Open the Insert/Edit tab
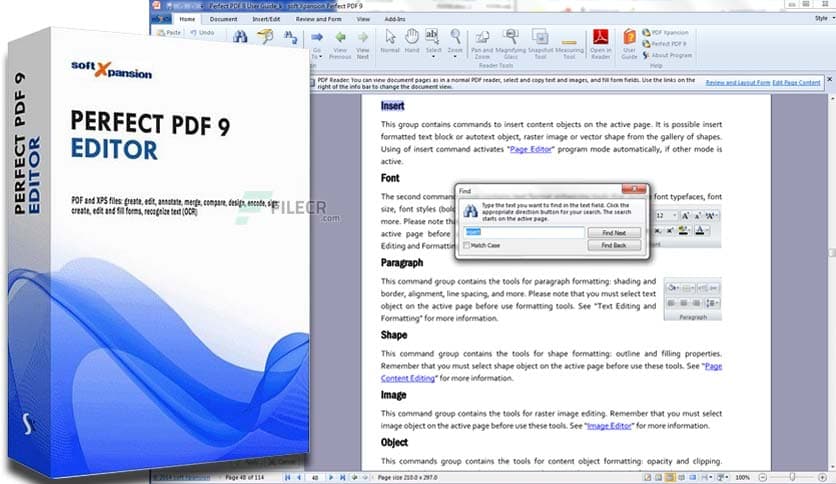Screen dimensions: 836x484 click(x=266, y=19)
